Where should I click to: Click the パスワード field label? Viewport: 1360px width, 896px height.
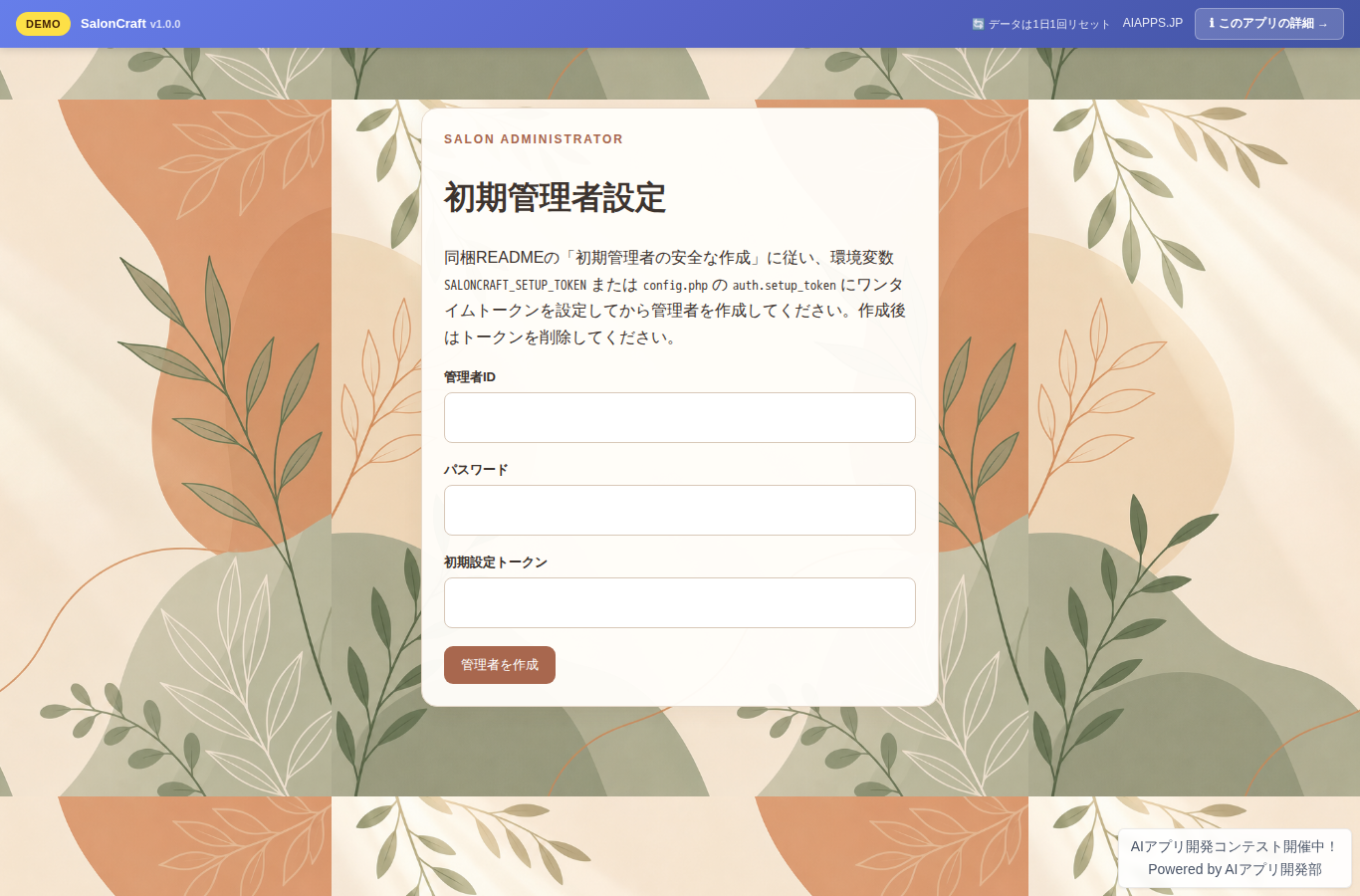[476, 470]
